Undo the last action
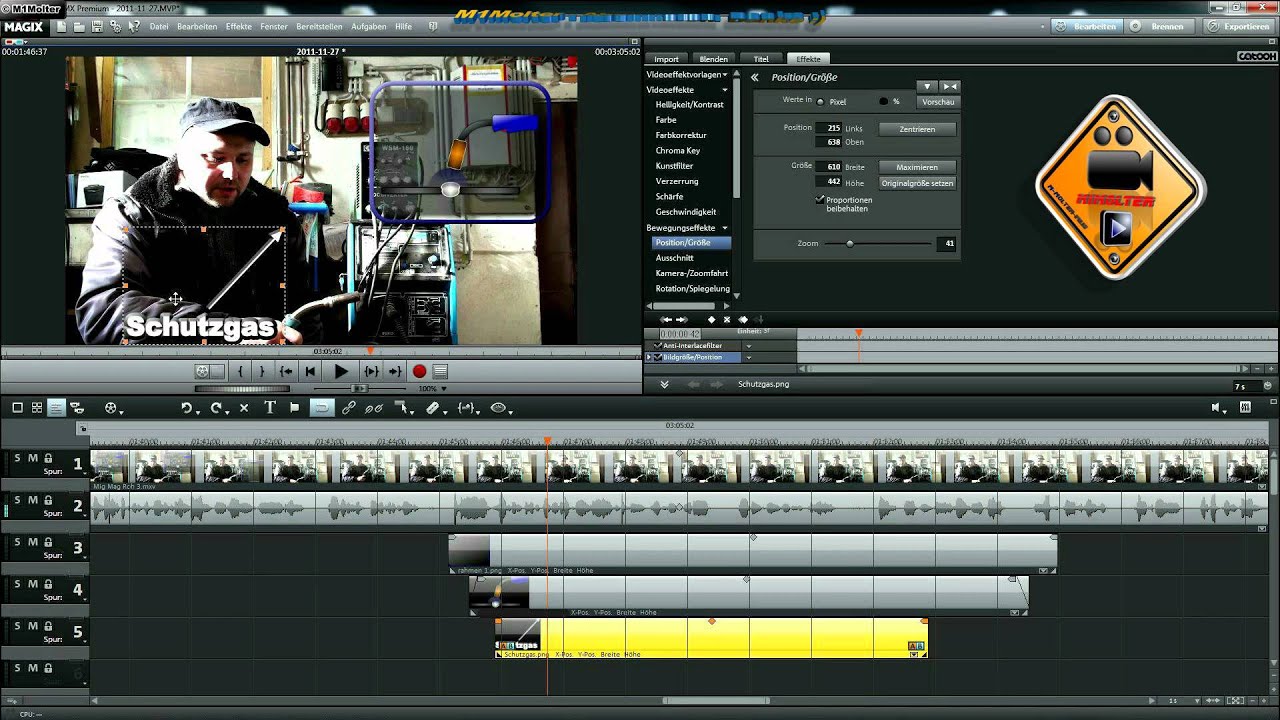 click(x=187, y=408)
